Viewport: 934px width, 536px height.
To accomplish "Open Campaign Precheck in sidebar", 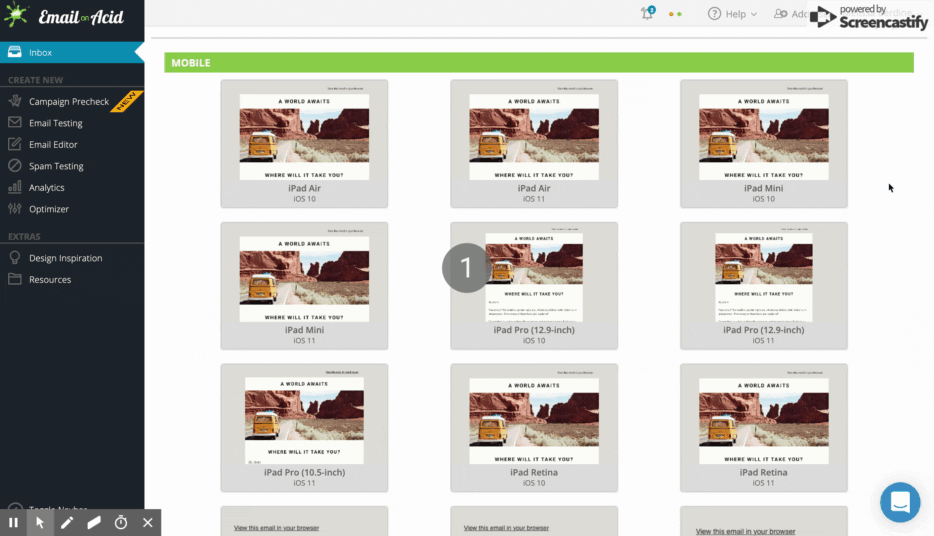I will 68,102.
